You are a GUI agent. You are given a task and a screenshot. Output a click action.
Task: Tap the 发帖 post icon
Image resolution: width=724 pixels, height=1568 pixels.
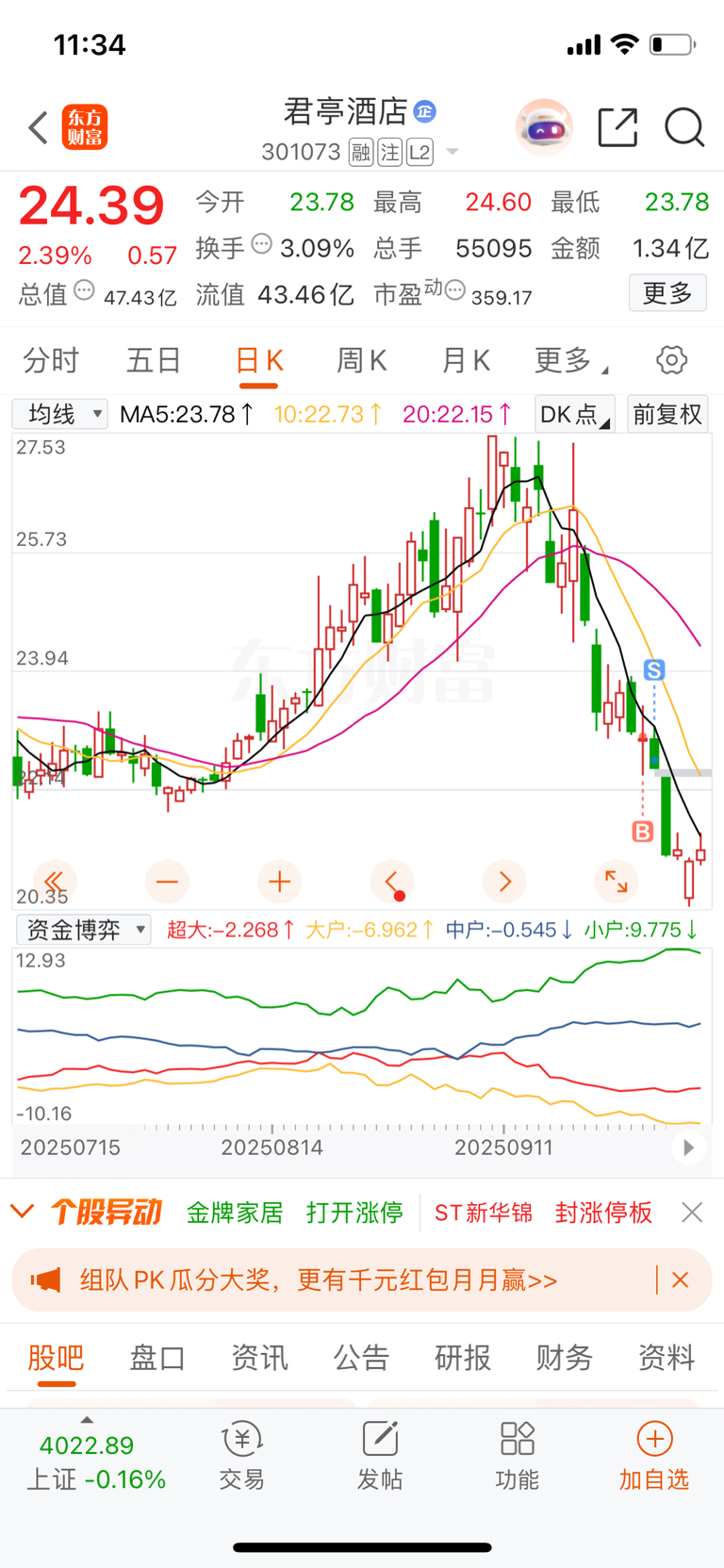click(380, 1457)
